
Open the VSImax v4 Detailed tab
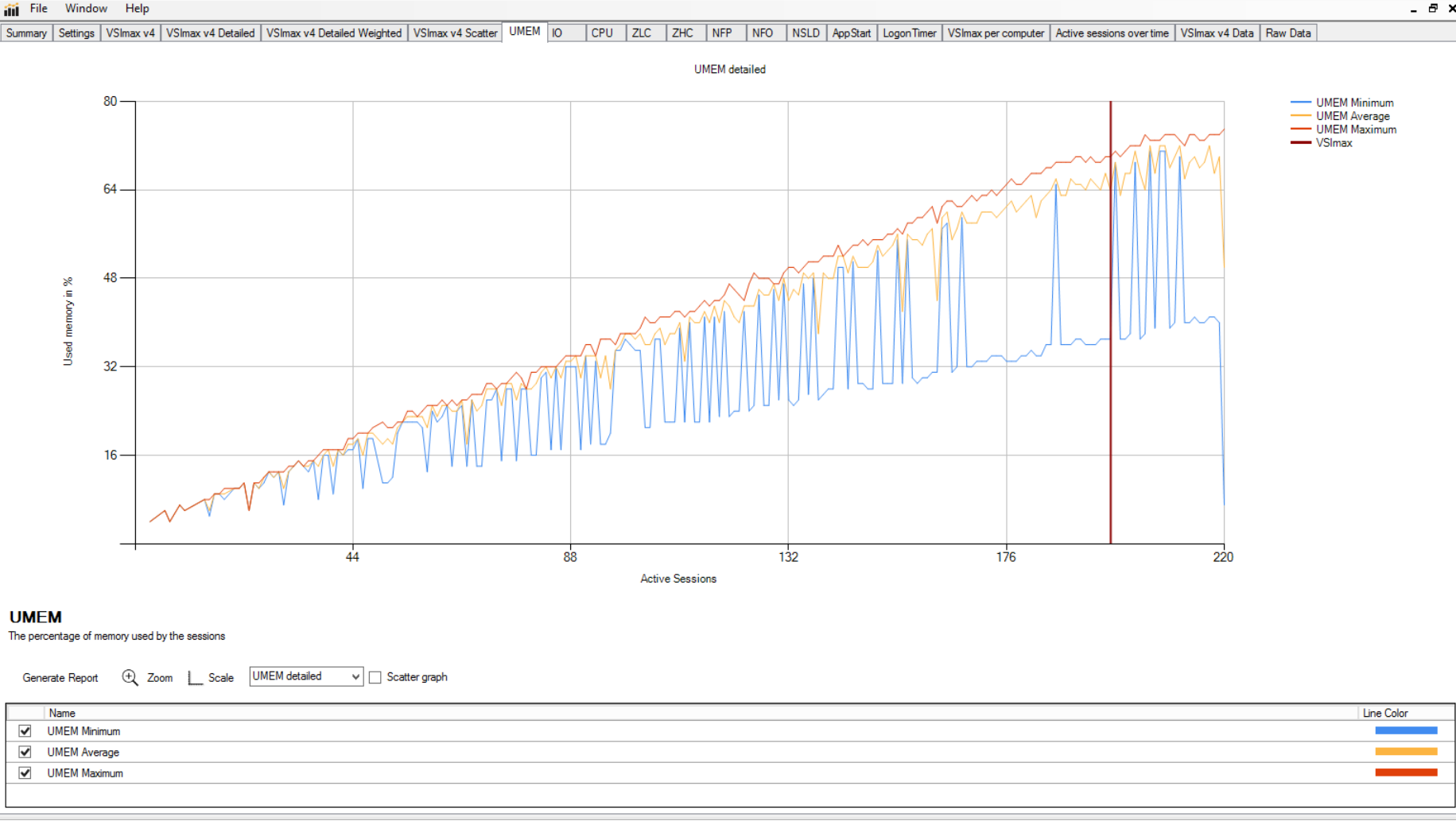211,33
